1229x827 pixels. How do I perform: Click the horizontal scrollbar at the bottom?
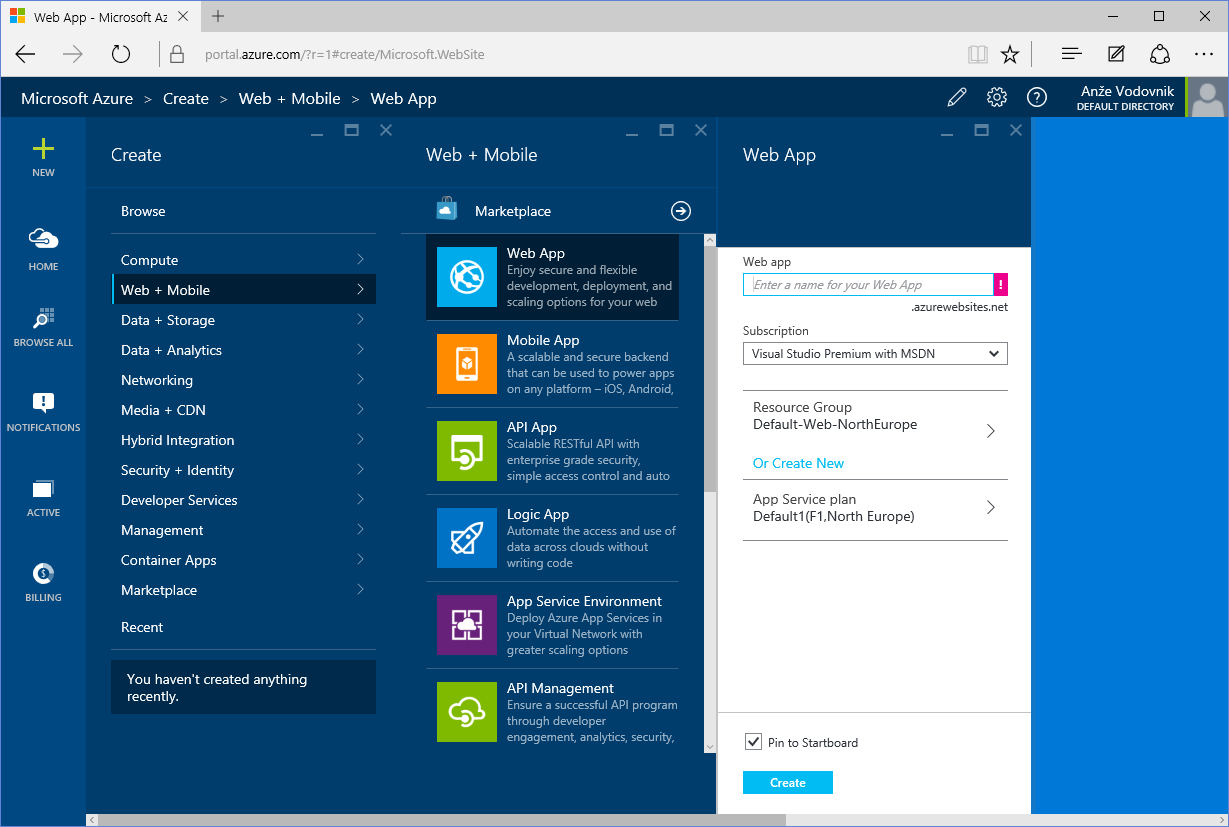pos(441,820)
